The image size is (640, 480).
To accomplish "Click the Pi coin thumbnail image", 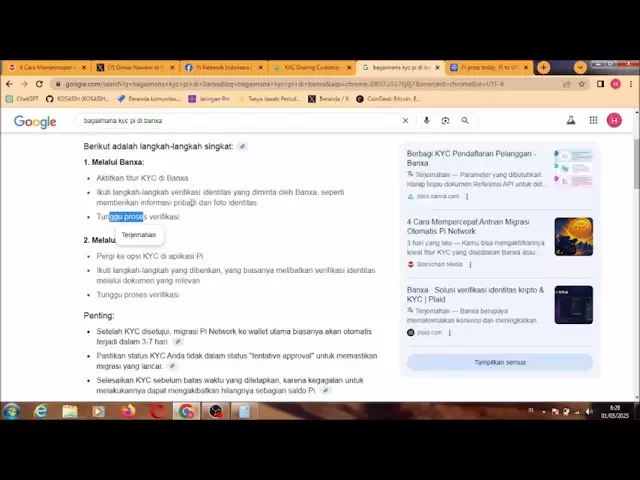I will tap(573, 237).
